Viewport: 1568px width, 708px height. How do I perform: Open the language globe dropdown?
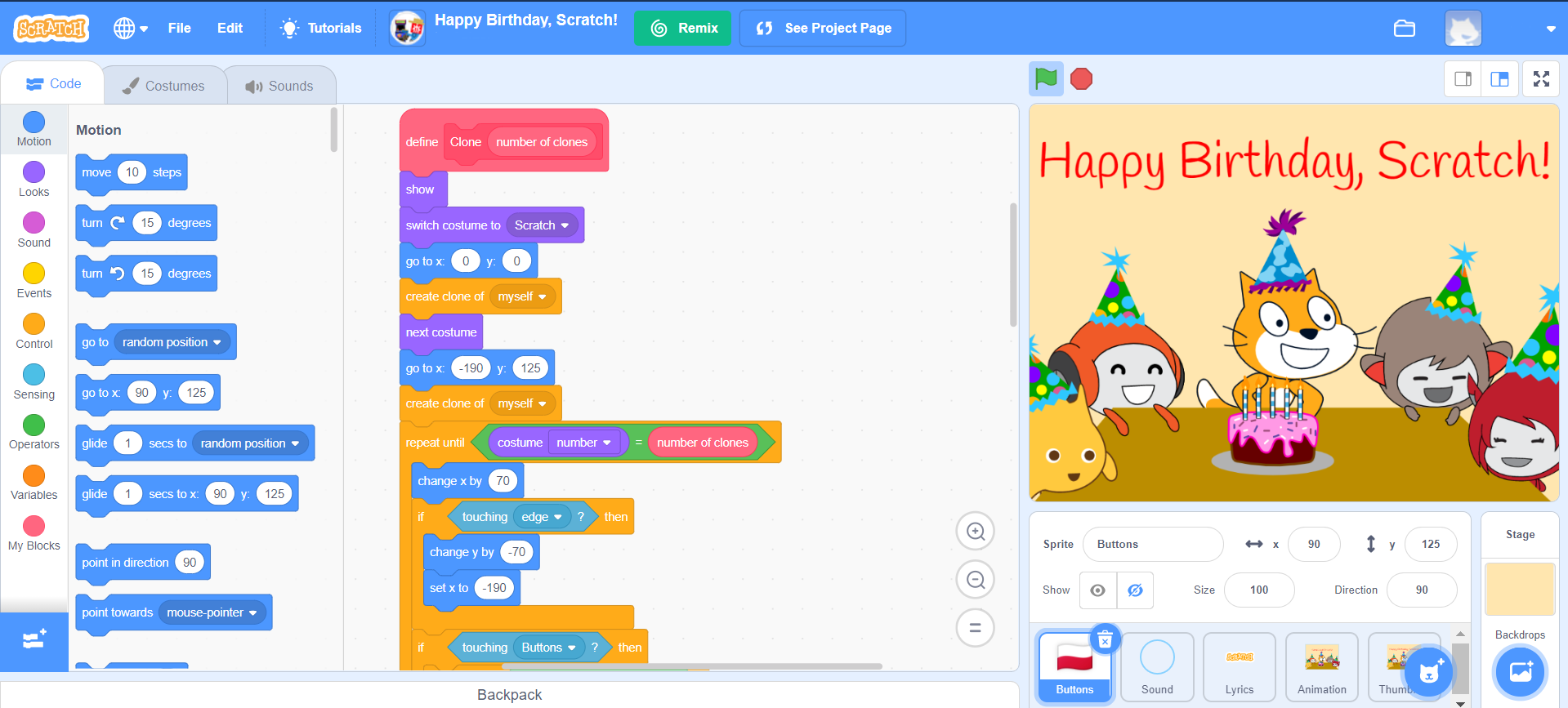pyautogui.click(x=130, y=29)
